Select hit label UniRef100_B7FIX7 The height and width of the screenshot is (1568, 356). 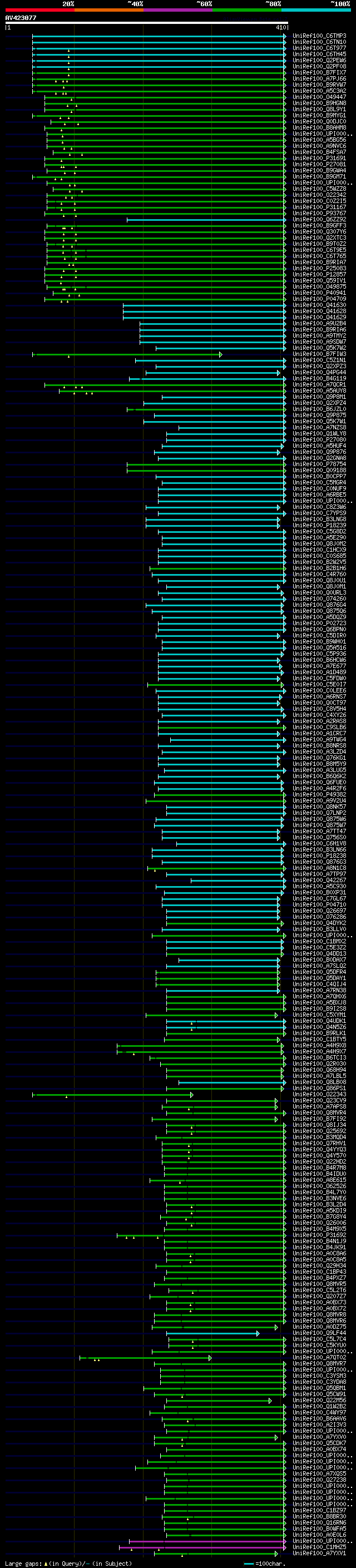point(319,72)
